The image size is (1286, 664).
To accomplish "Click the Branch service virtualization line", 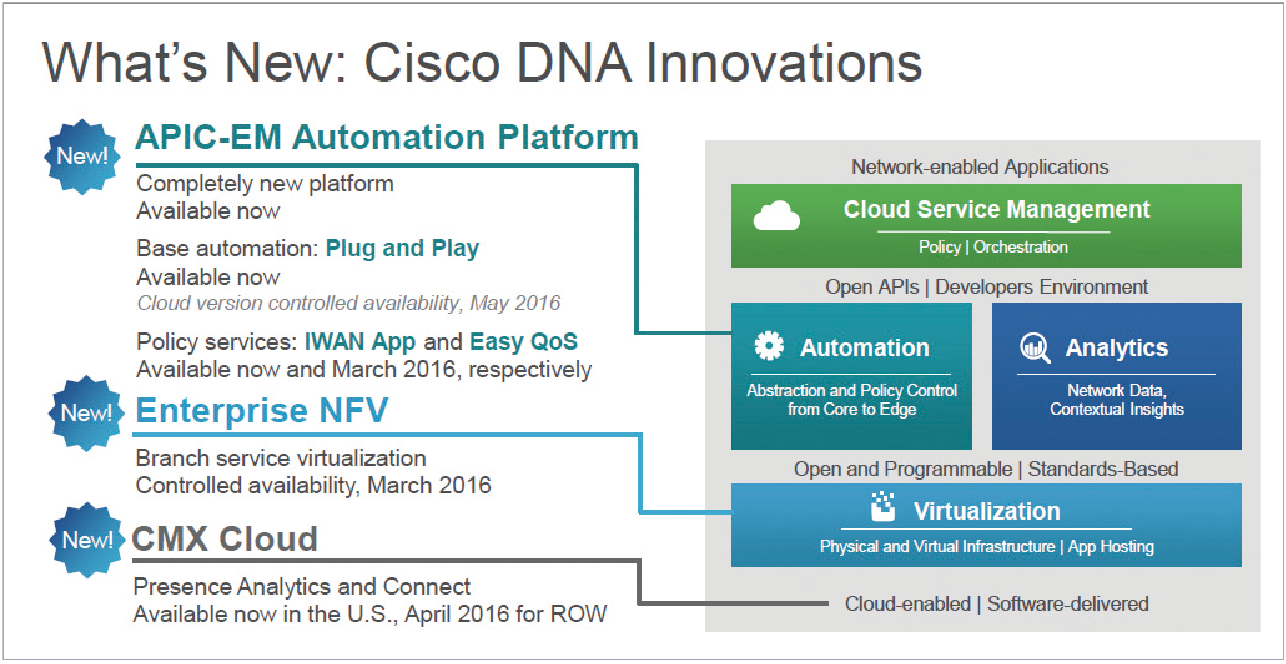I will point(281,459).
